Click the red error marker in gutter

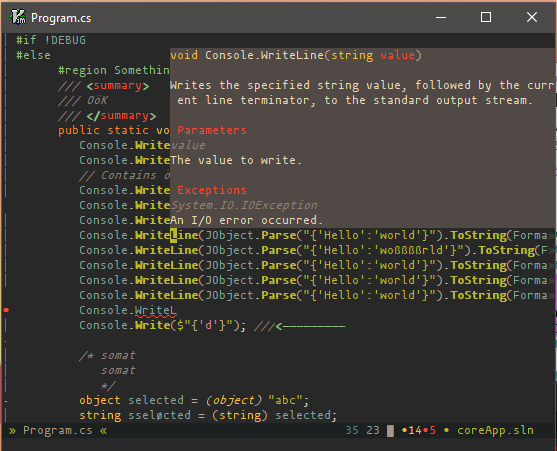(6, 310)
